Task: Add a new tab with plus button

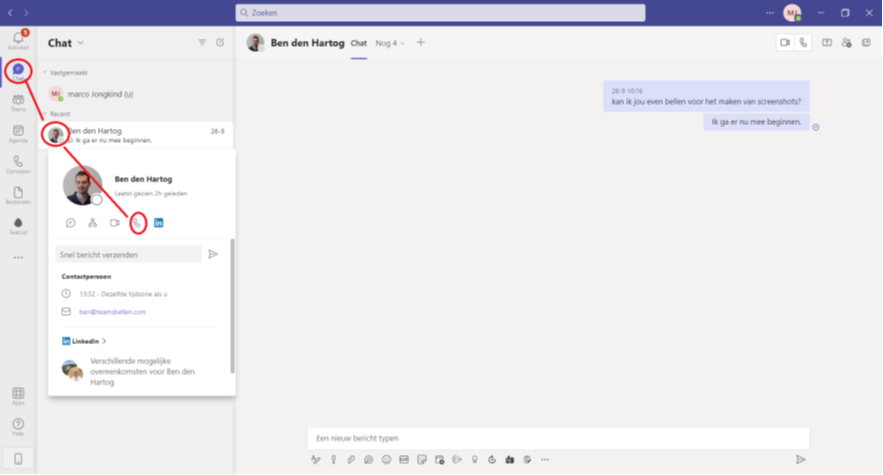Action: click(420, 43)
